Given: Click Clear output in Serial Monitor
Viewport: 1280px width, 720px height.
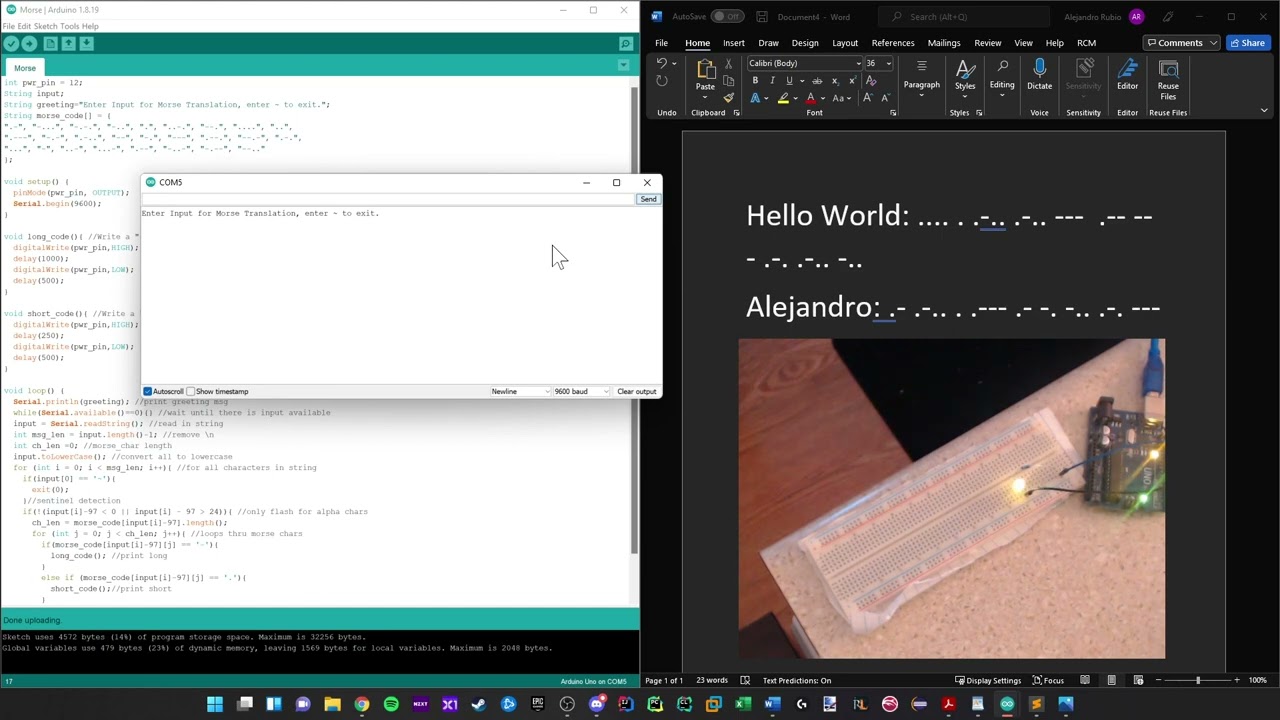Looking at the screenshot, I should pos(637,392).
